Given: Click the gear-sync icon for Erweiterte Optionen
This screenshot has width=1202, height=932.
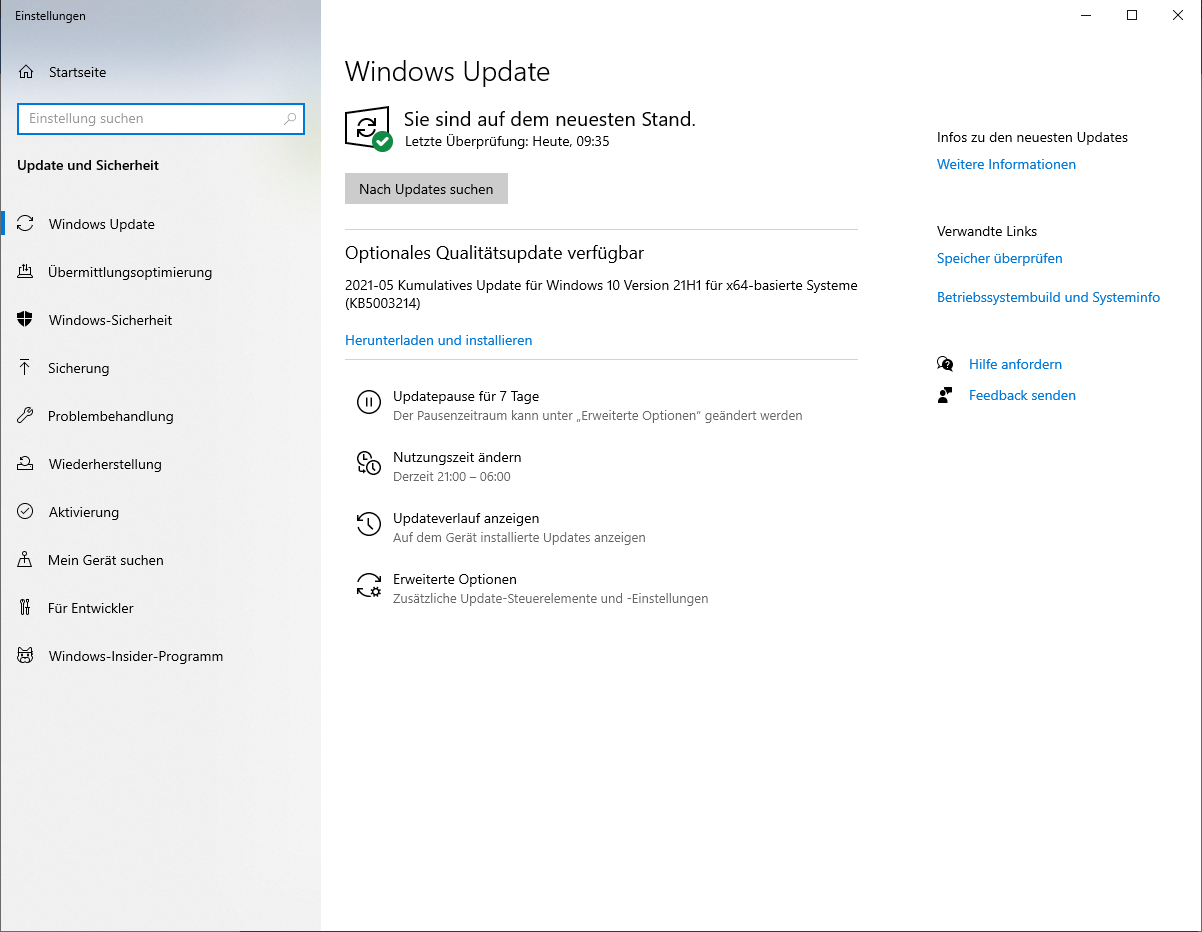Looking at the screenshot, I should 369,585.
